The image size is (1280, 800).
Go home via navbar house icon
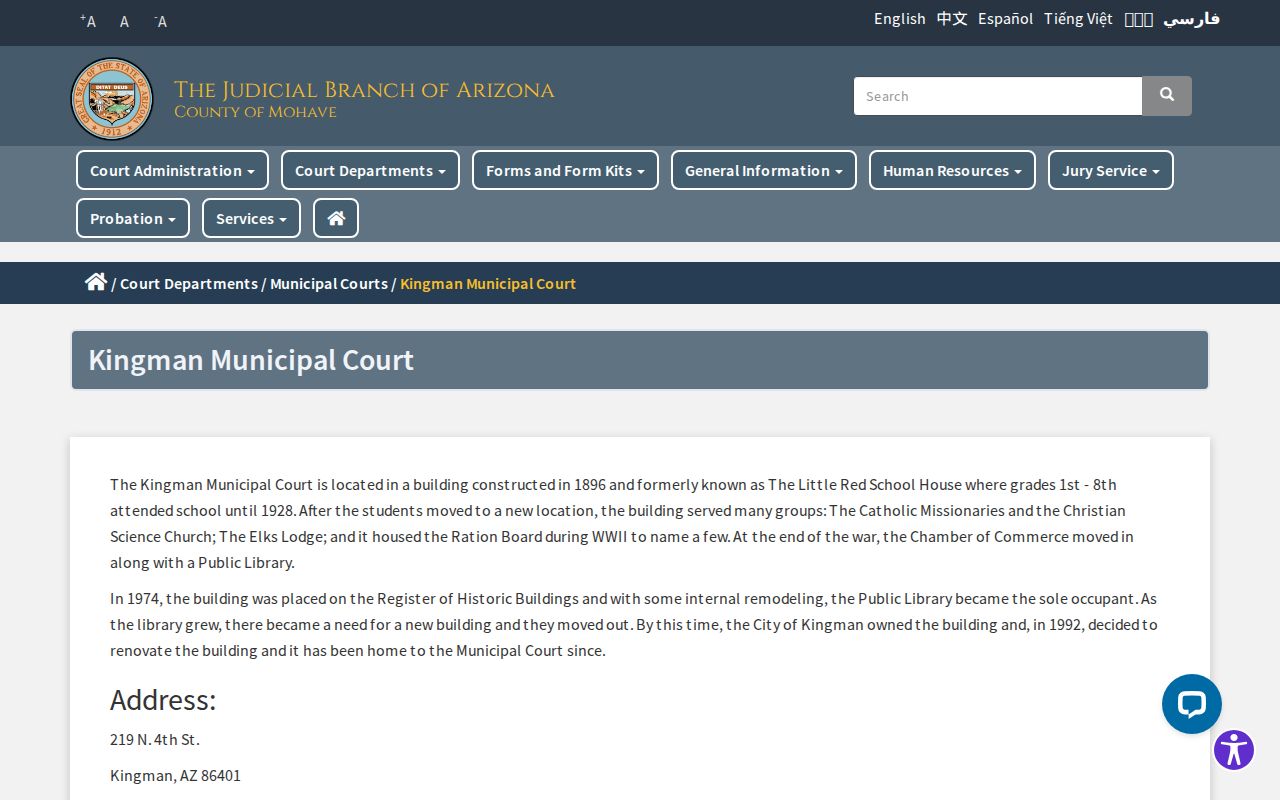336,218
